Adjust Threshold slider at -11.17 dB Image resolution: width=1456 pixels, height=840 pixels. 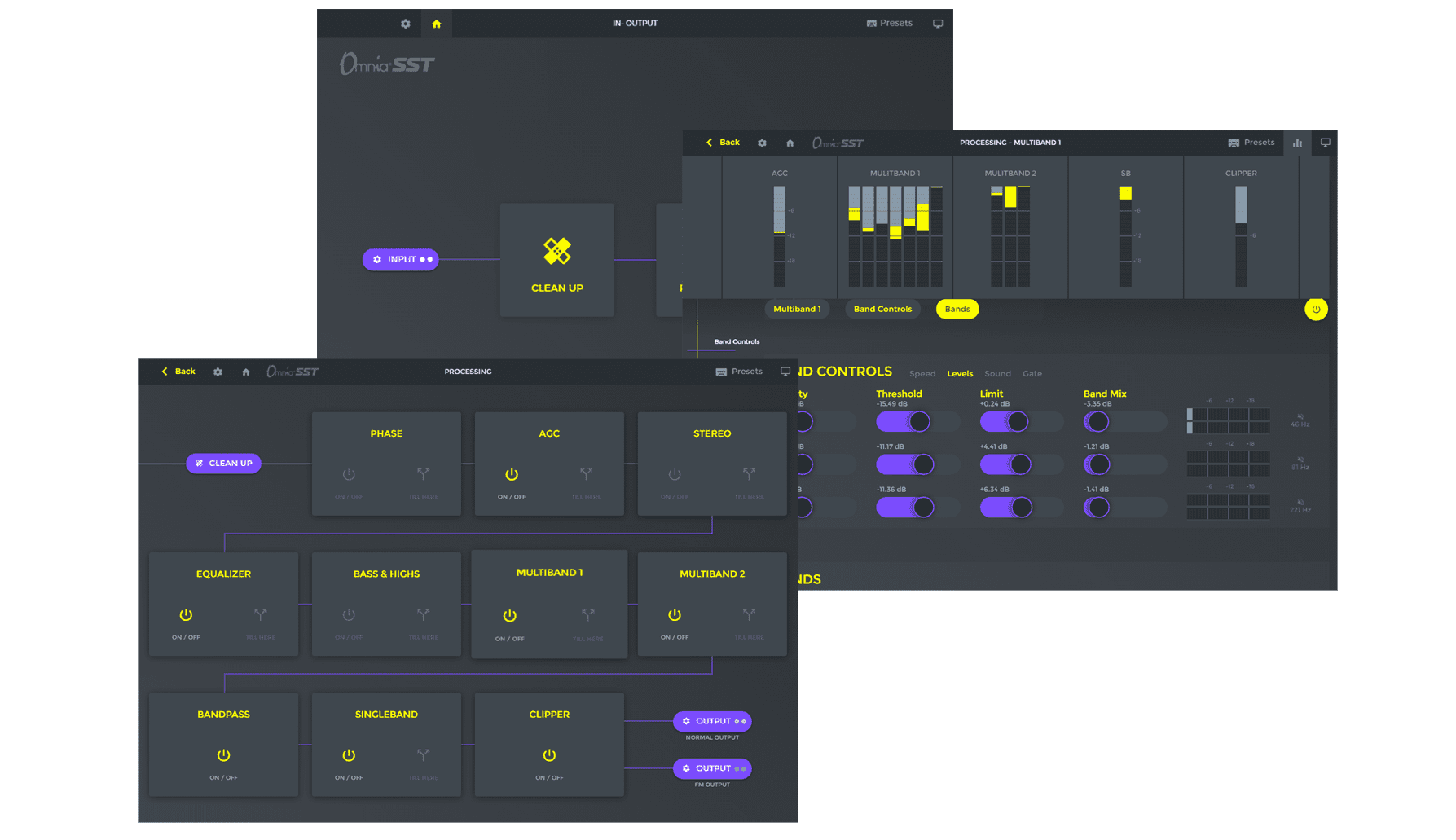pos(918,464)
